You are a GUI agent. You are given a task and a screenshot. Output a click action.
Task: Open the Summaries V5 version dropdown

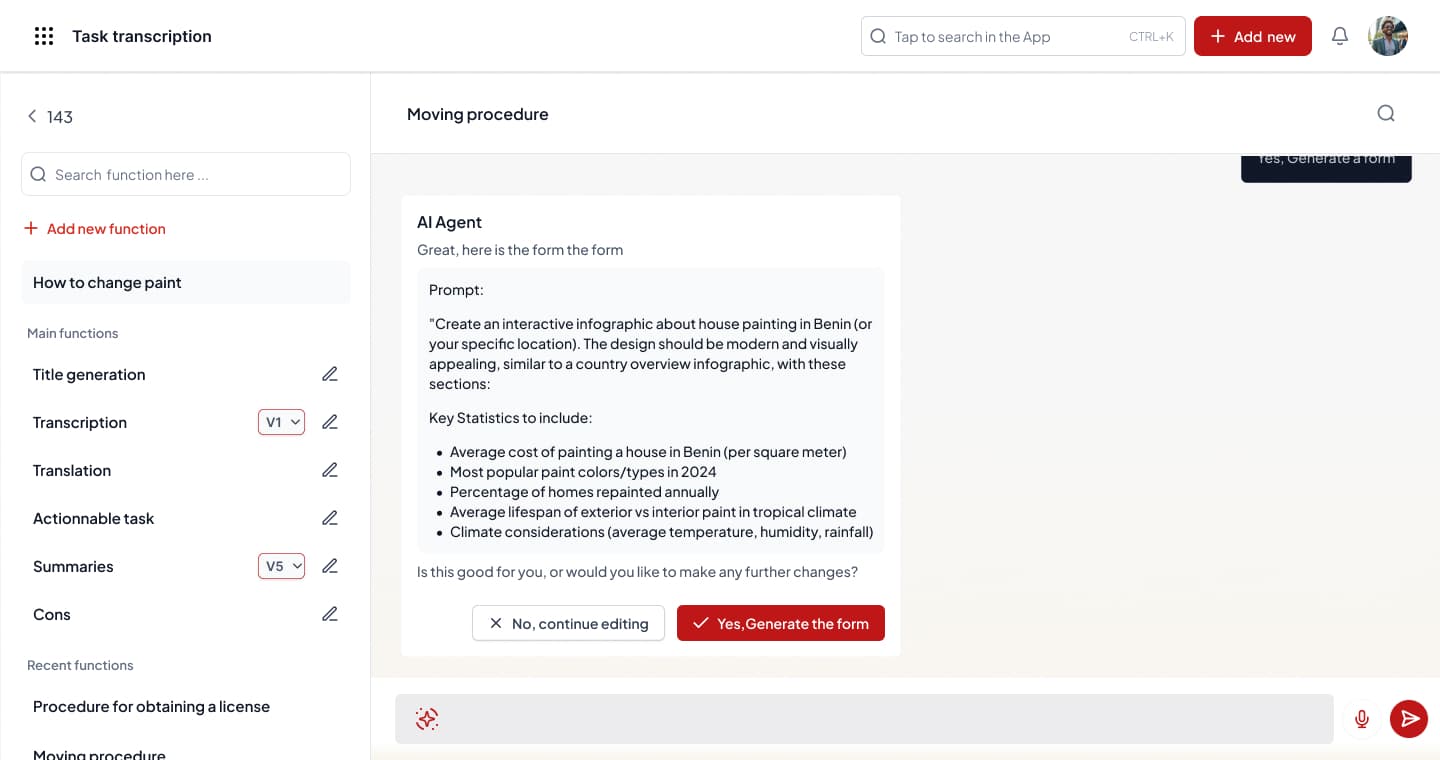[x=281, y=566]
